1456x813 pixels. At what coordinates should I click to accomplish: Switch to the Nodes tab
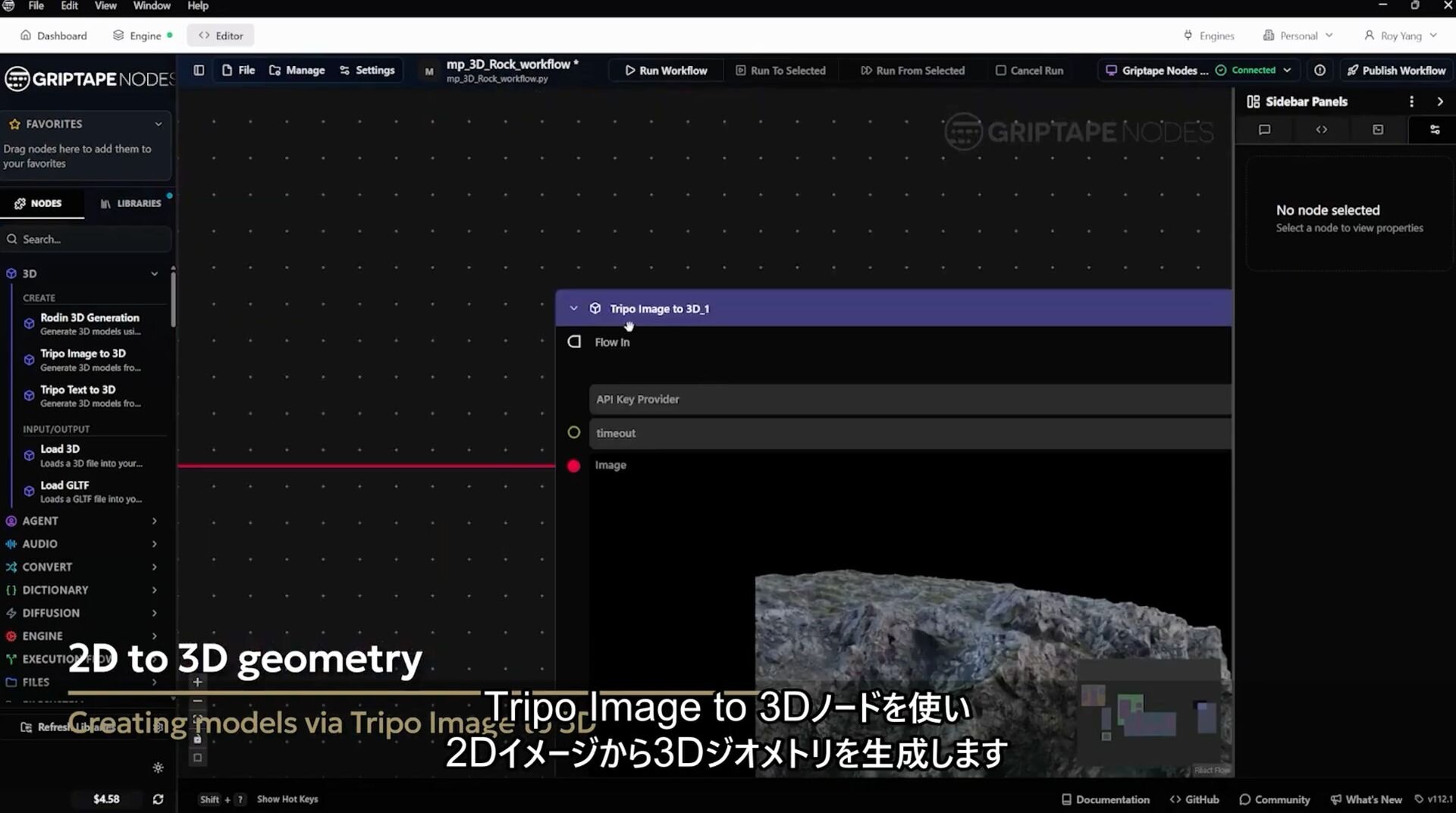coord(42,203)
